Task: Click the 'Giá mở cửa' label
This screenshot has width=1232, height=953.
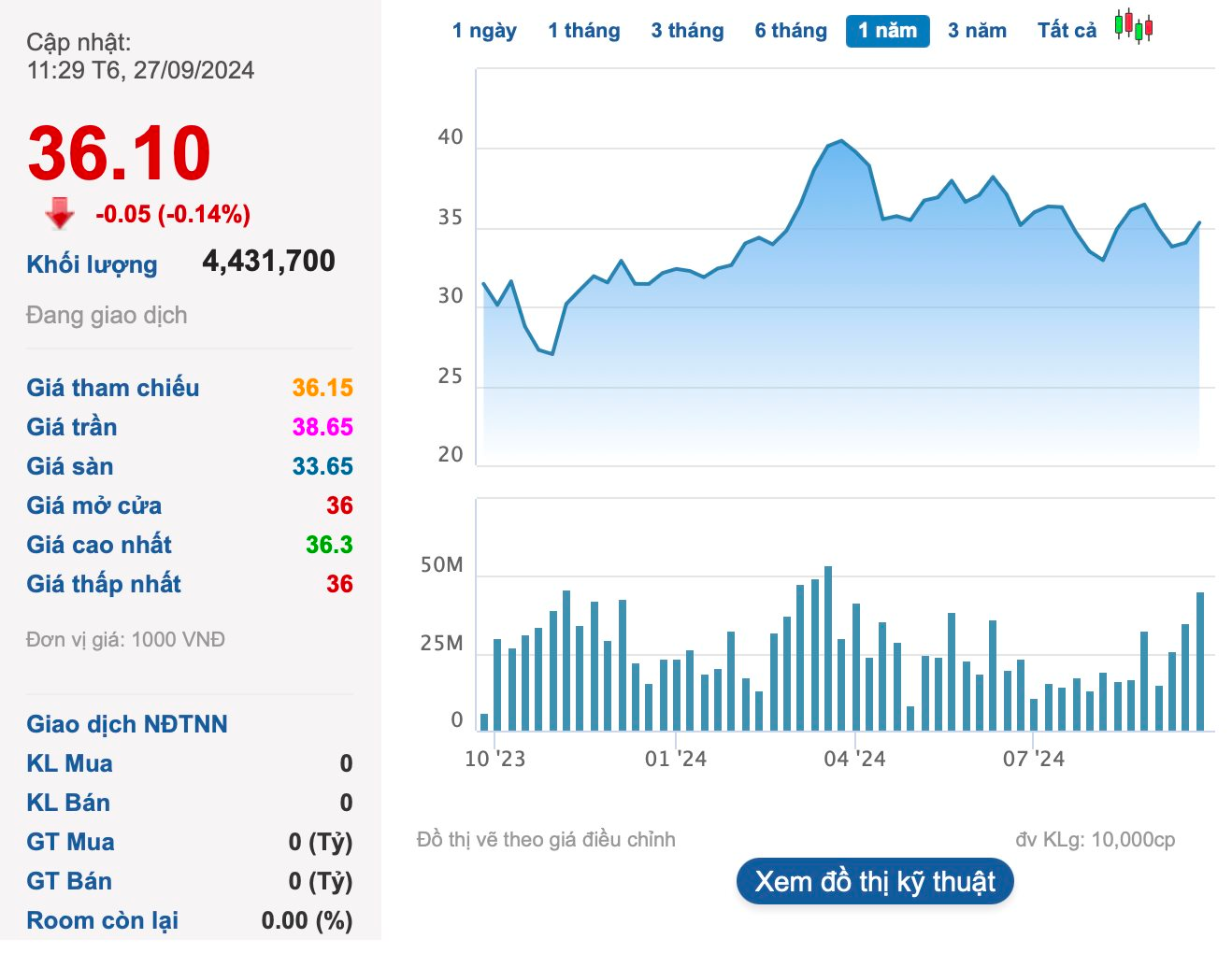Action: click(x=93, y=505)
